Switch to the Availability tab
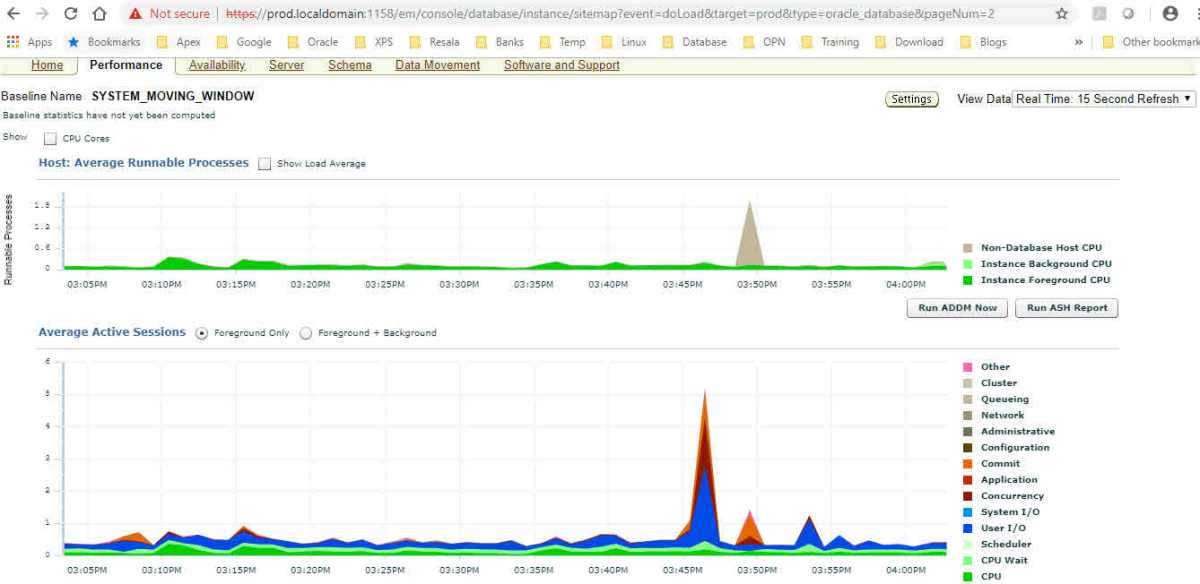This screenshot has width=1200, height=584. (x=216, y=65)
